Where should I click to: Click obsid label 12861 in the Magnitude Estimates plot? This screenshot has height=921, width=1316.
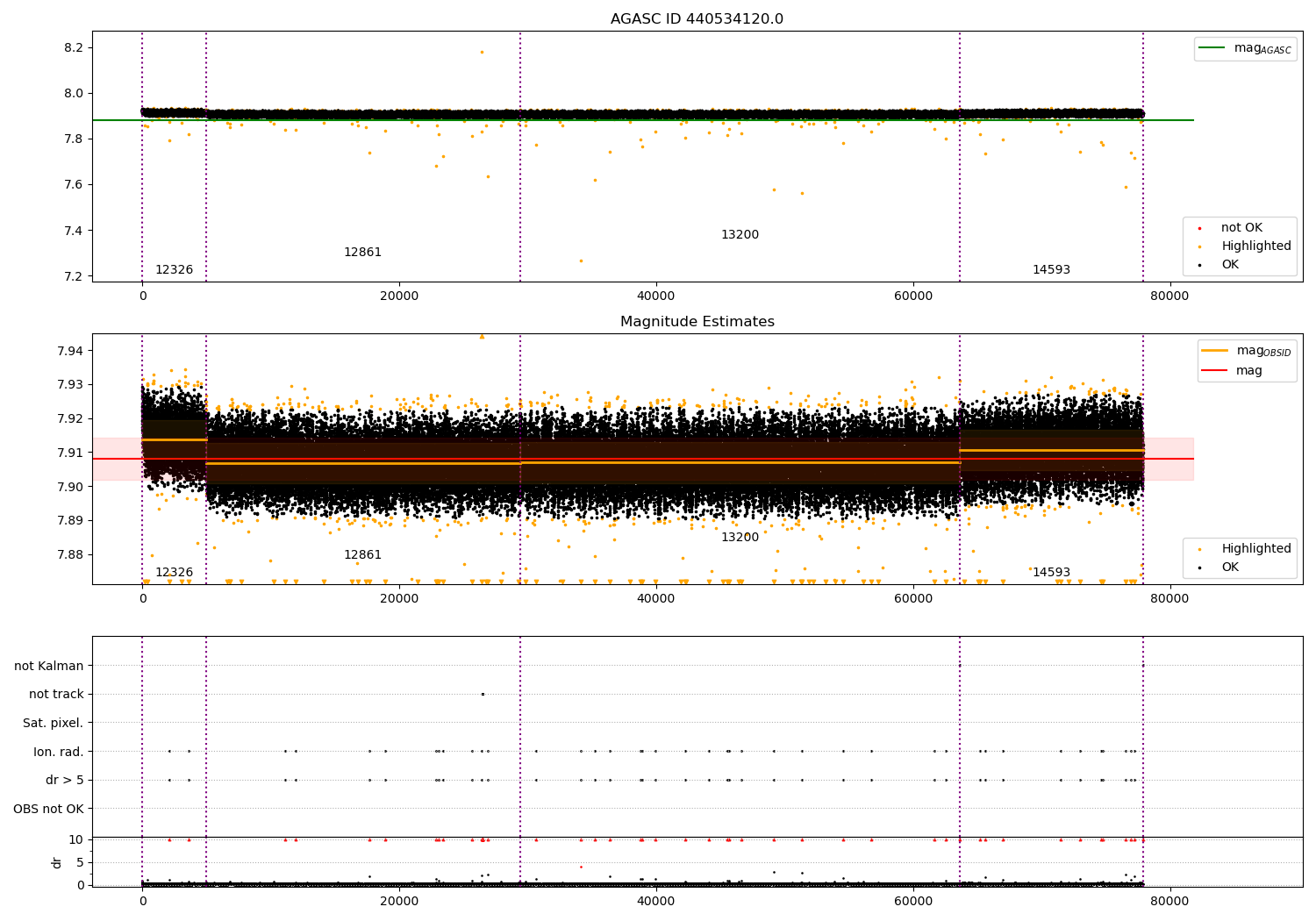(362, 555)
